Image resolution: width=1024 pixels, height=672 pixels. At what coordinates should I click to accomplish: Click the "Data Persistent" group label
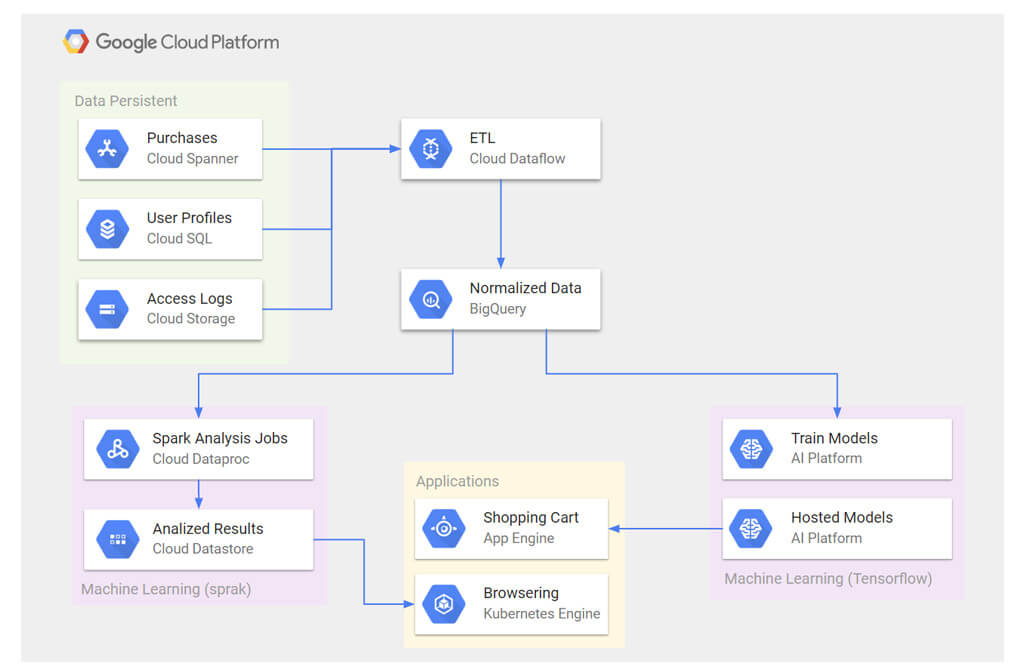125,101
